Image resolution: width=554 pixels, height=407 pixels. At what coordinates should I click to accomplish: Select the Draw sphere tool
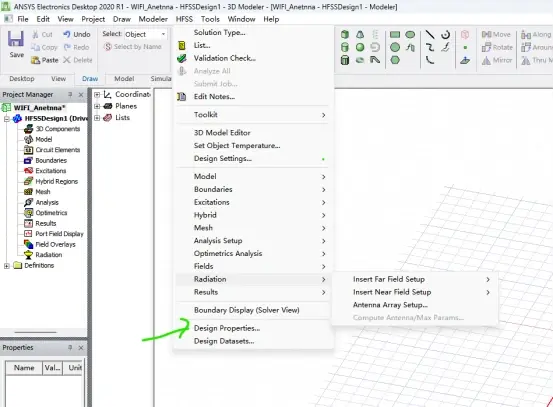click(x=360, y=47)
